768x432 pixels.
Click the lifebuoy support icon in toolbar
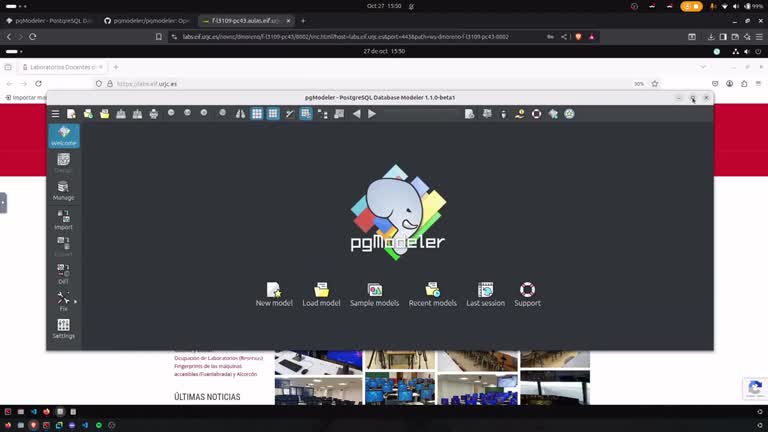[x=536, y=114]
